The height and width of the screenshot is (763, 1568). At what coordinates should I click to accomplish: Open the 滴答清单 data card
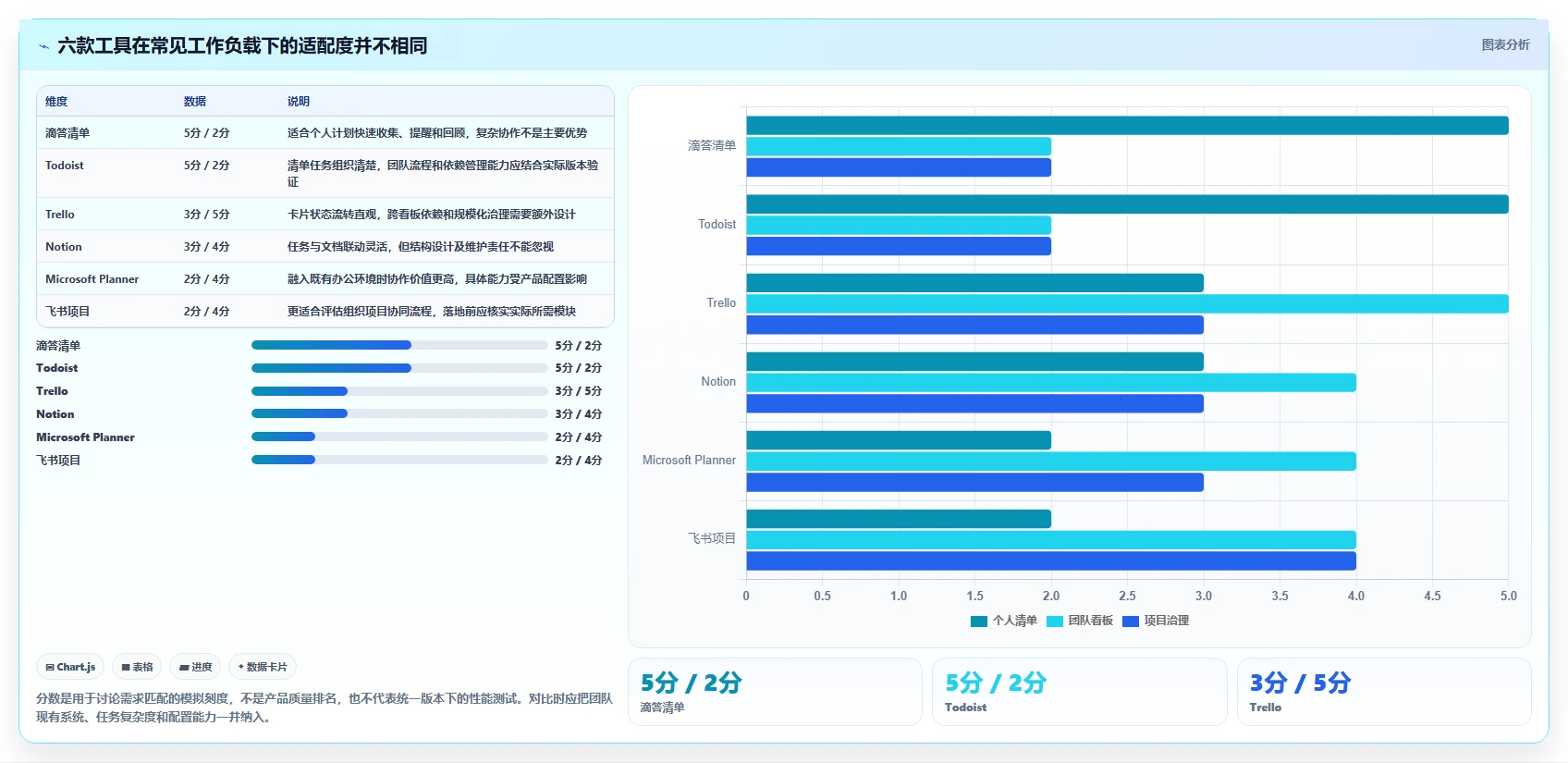click(x=775, y=692)
